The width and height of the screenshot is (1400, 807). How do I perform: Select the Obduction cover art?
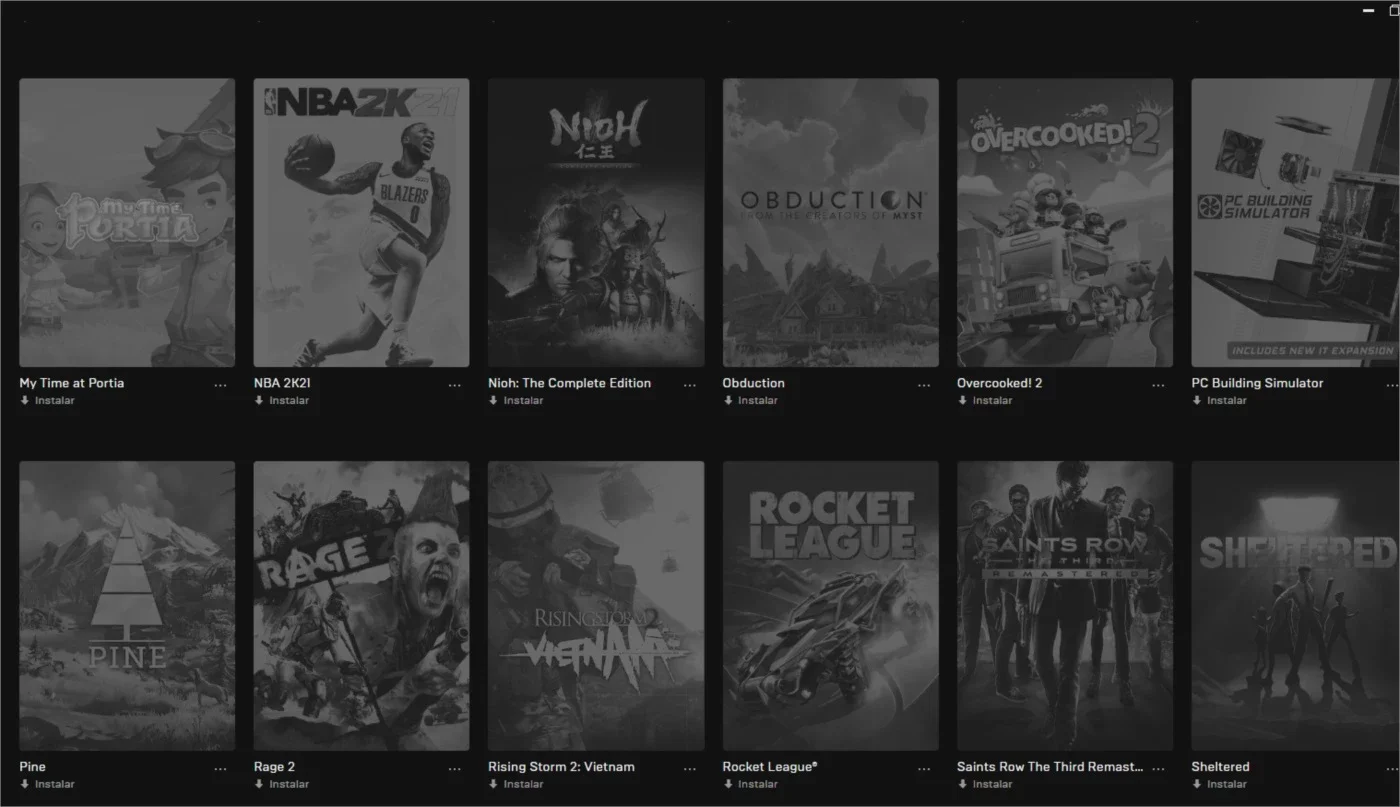pos(831,223)
